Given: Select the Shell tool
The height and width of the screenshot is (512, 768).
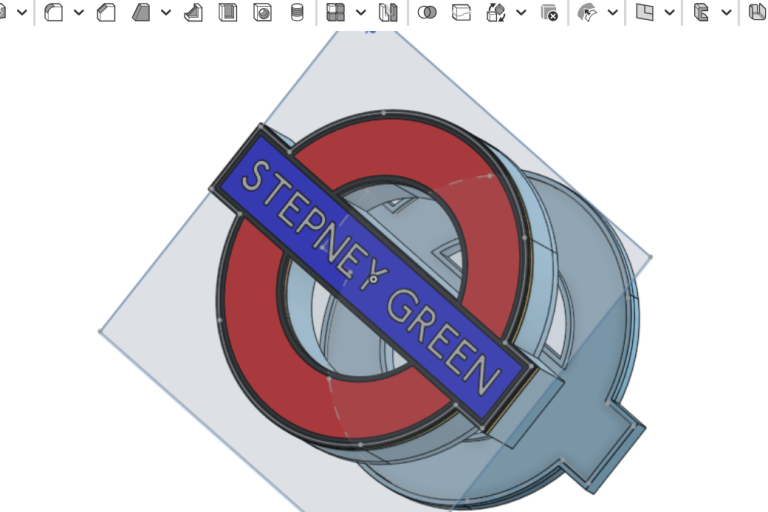Looking at the screenshot, I should click(x=228, y=12).
